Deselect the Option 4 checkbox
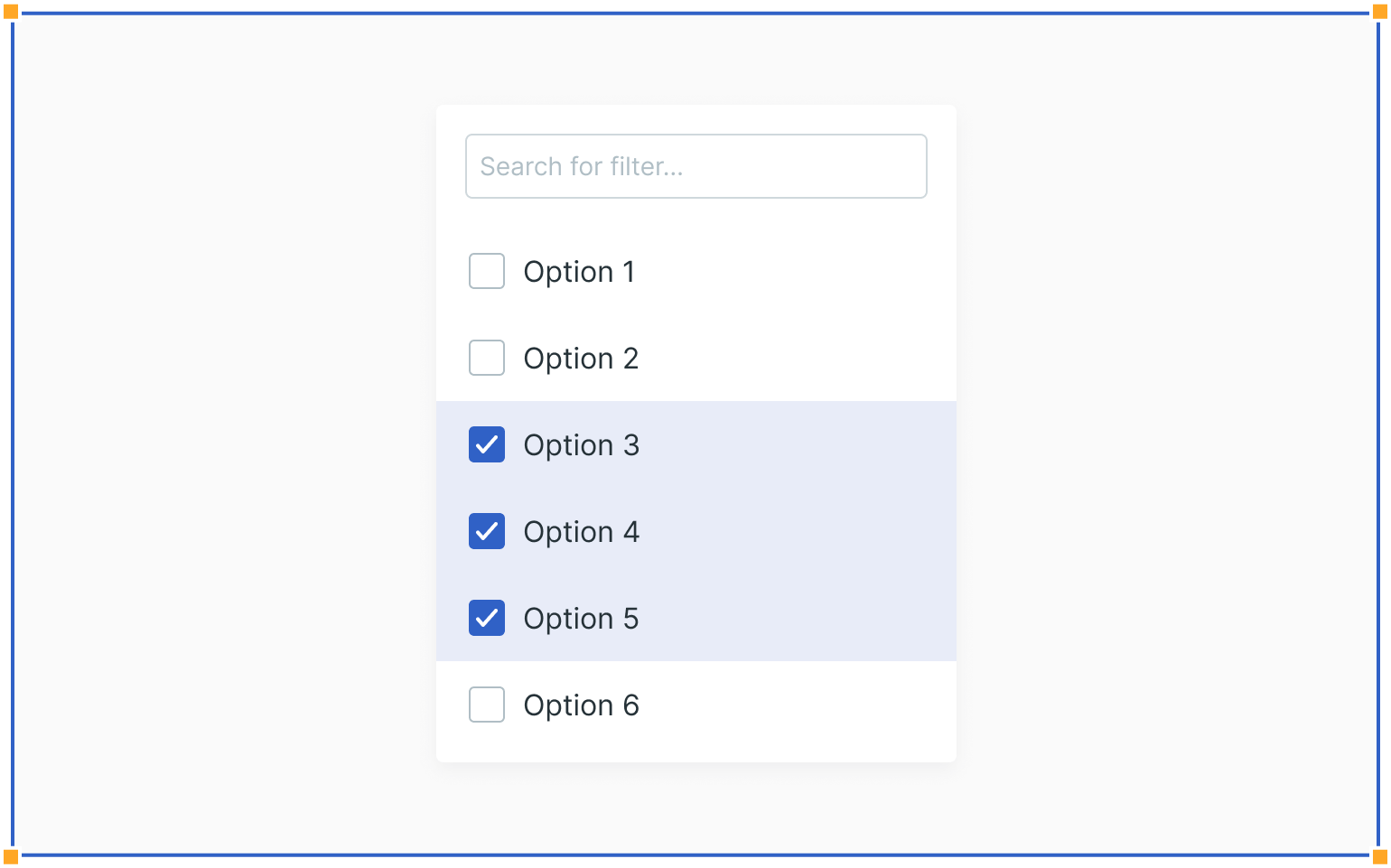The image size is (1391, 868). click(487, 531)
